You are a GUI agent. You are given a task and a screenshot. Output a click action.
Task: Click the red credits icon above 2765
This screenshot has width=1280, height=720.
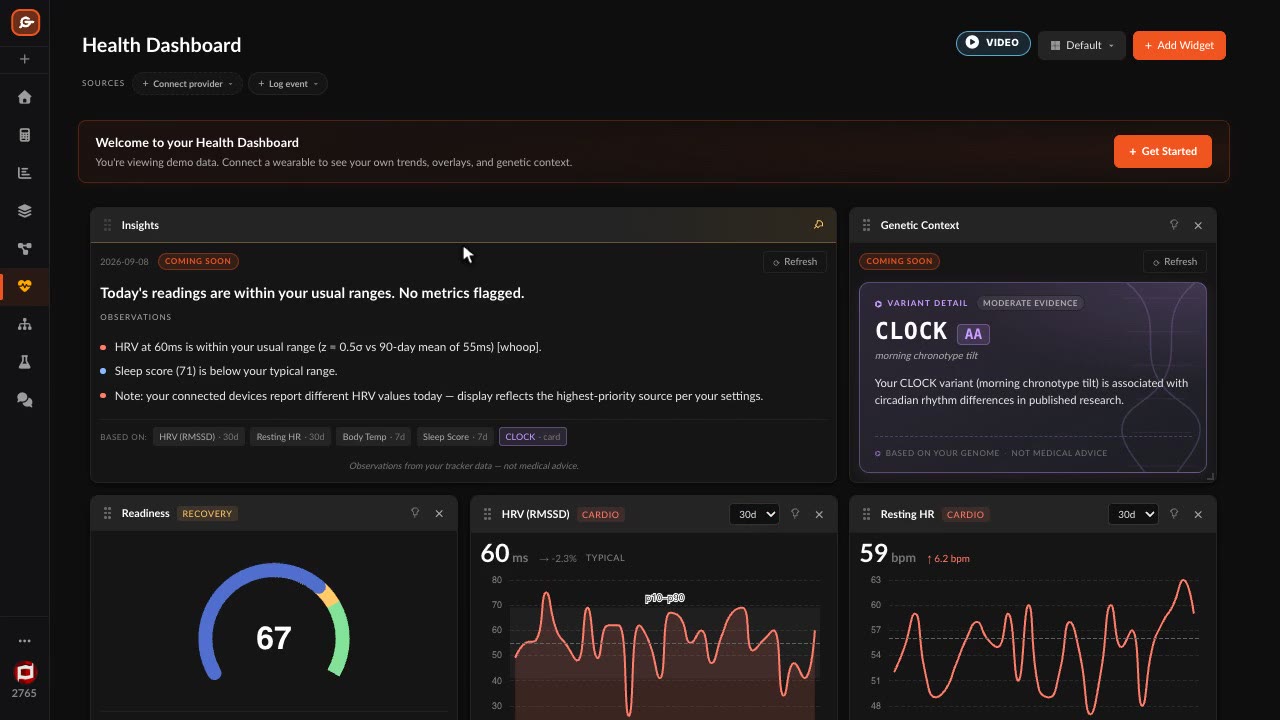(x=25, y=672)
